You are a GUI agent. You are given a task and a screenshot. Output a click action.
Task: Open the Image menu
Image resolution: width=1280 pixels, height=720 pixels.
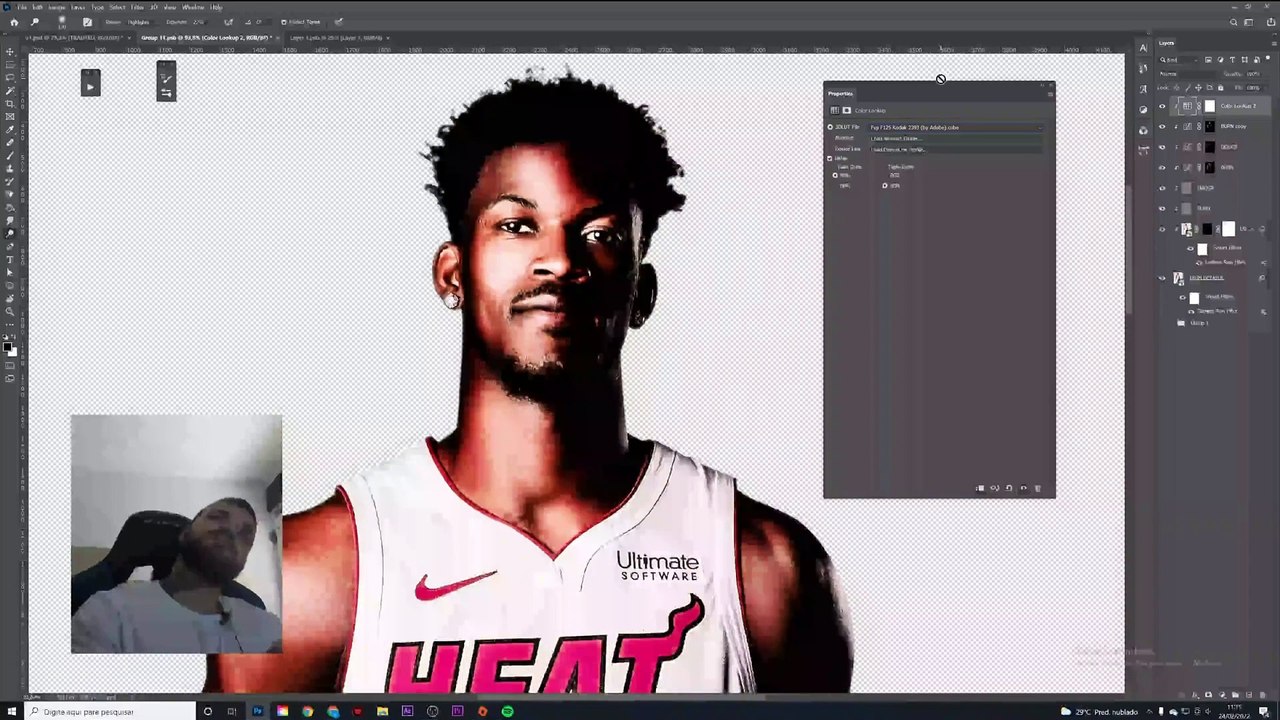(56, 7)
